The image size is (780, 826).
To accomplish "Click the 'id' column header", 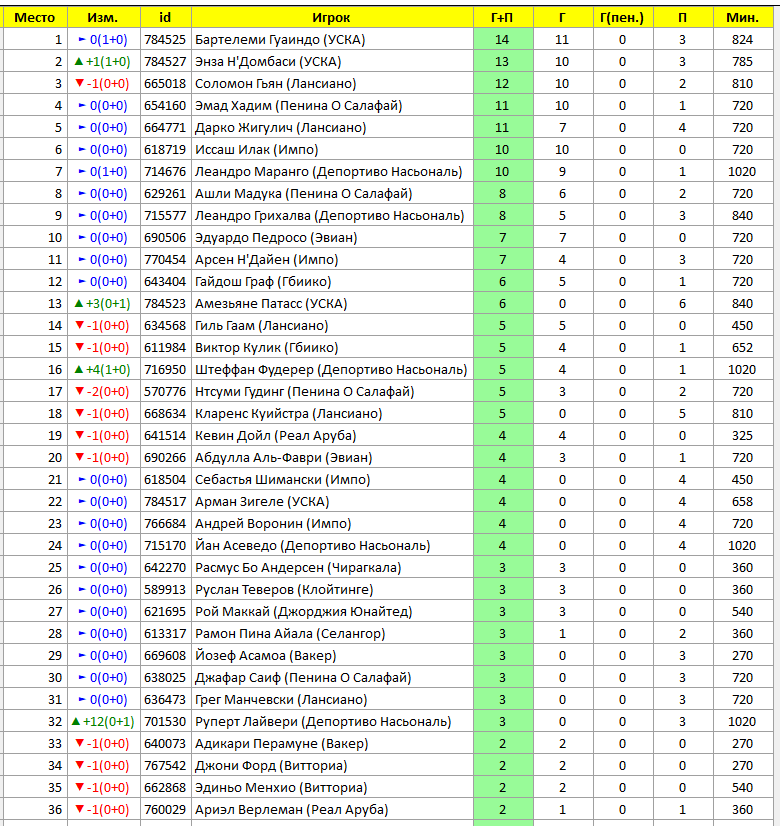I will [165, 17].
